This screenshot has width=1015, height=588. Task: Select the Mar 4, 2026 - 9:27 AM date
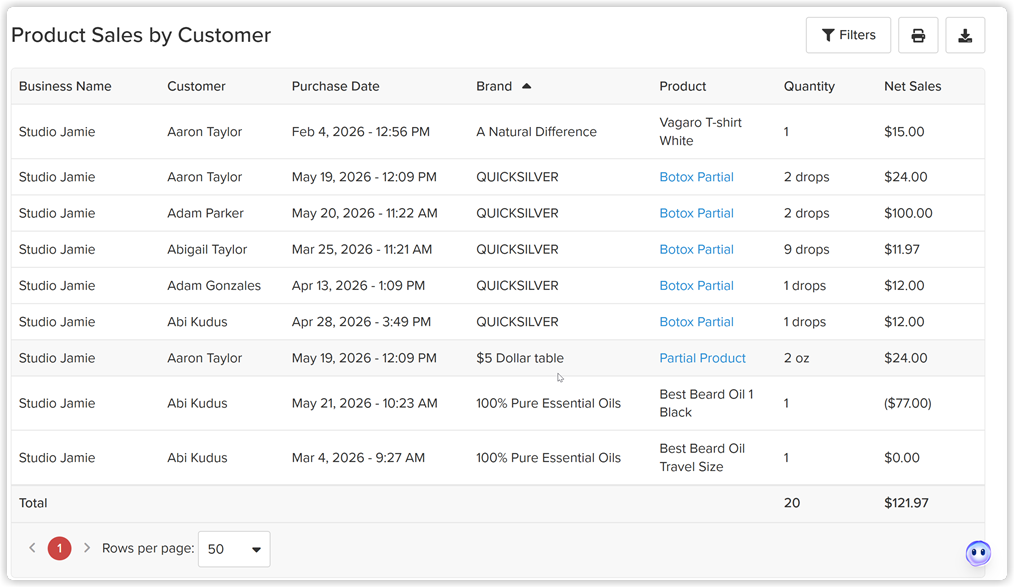(x=358, y=458)
